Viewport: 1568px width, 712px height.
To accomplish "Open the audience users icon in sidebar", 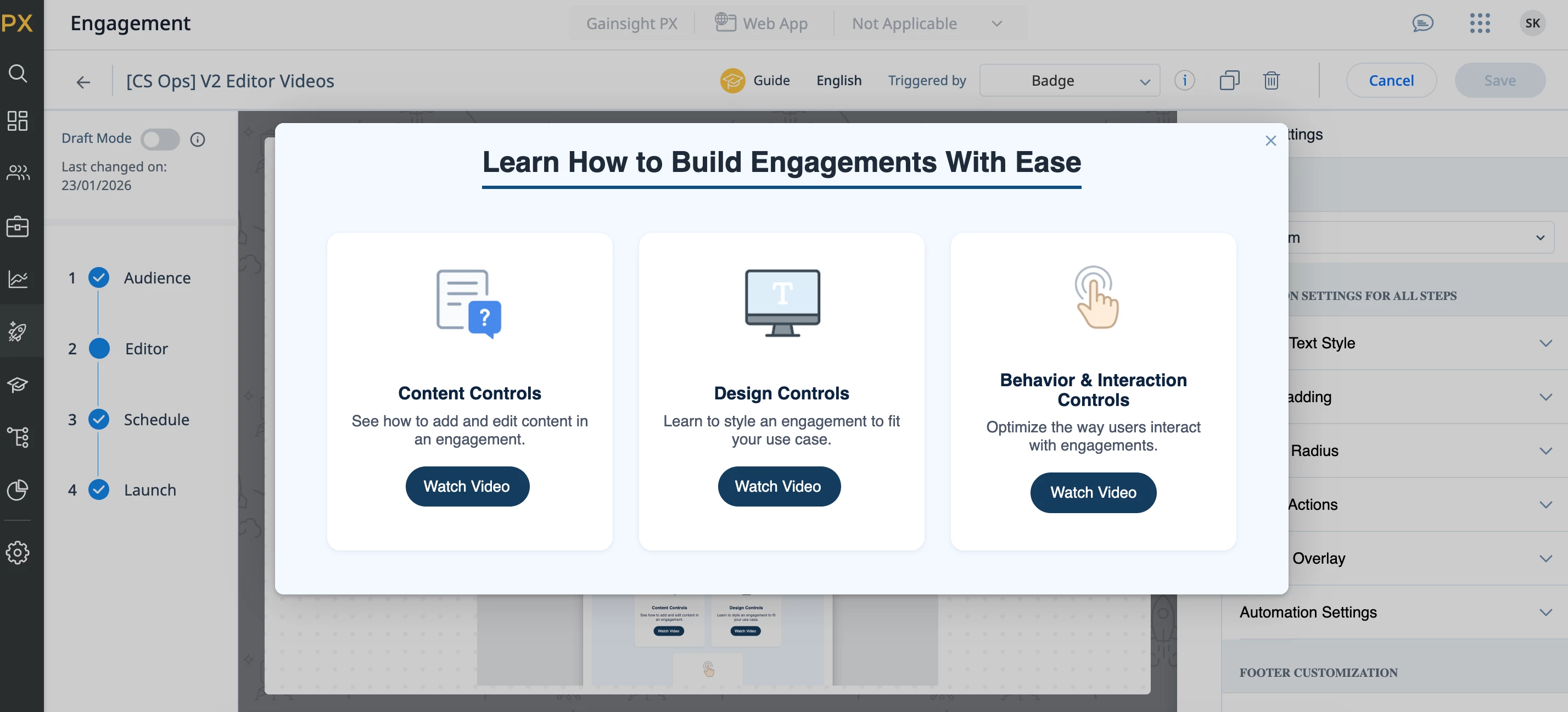I will click(18, 173).
